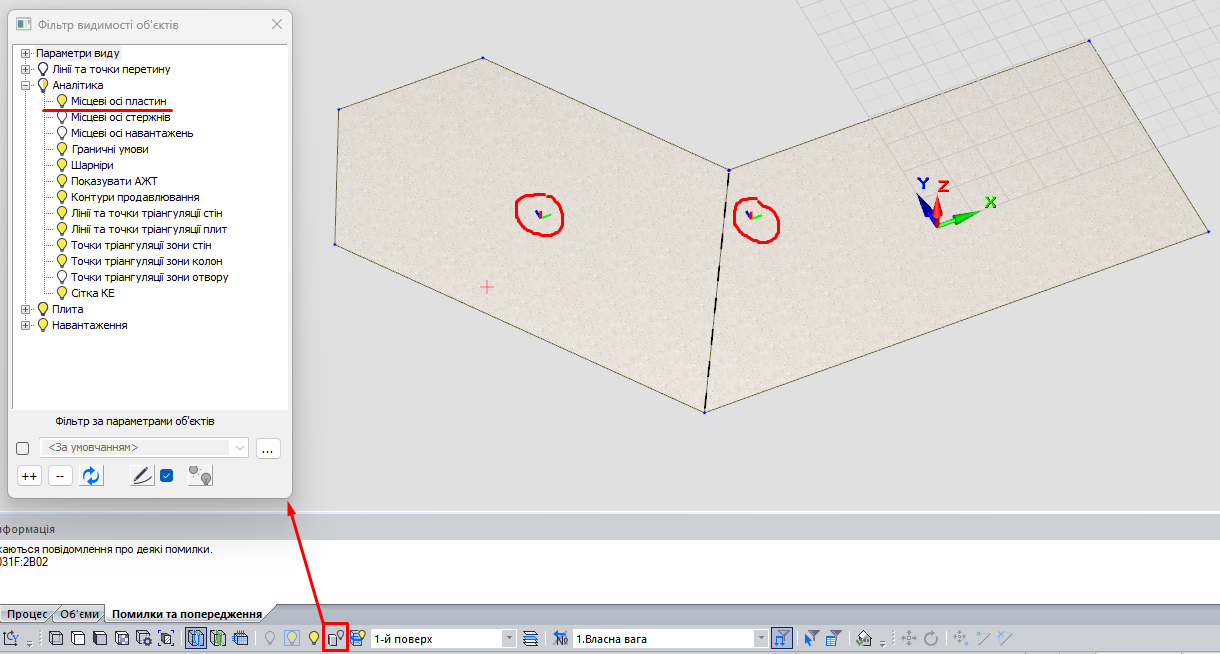Screen dimensions: 1220x654
Task: Select the Сітка КЕ tree item
Action: (92, 293)
